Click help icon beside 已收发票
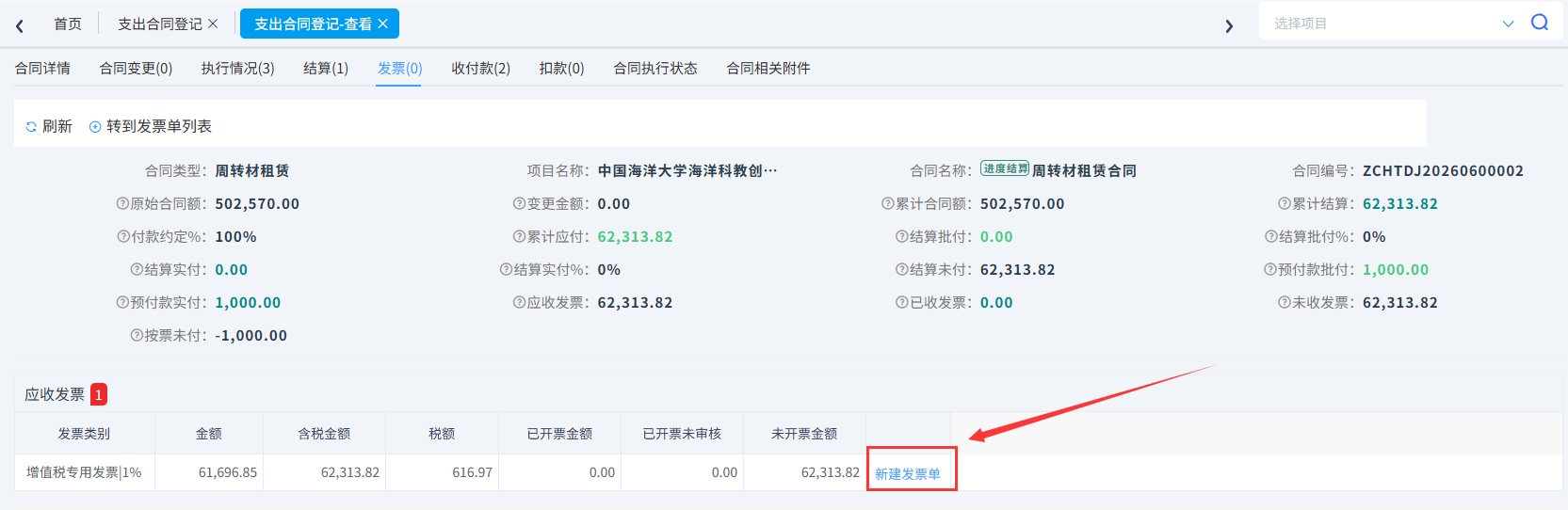The height and width of the screenshot is (510, 1568). (901, 303)
